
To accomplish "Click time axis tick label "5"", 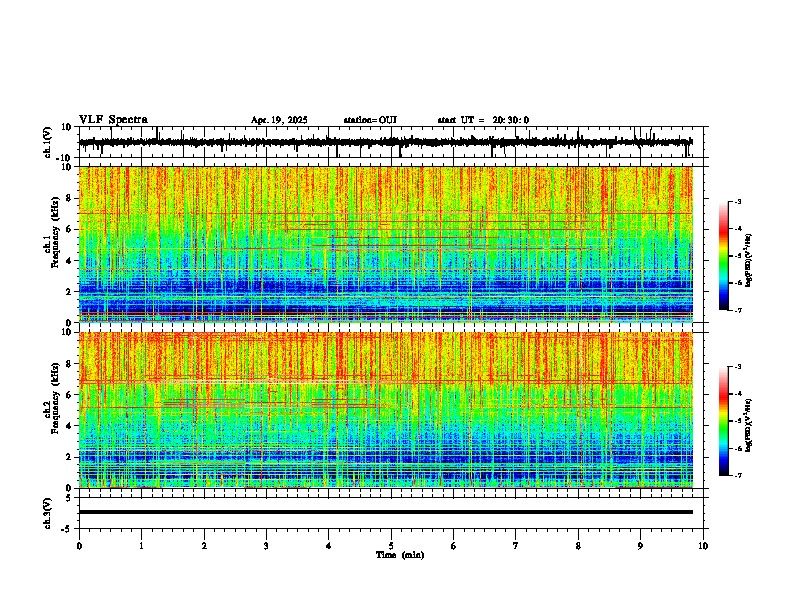I will tap(391, 546).
